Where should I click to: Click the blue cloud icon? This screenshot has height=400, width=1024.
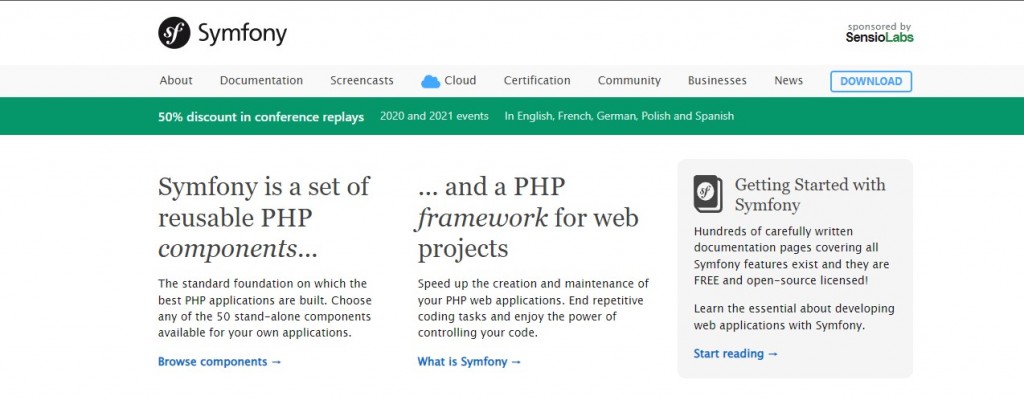tap(430, 81)
